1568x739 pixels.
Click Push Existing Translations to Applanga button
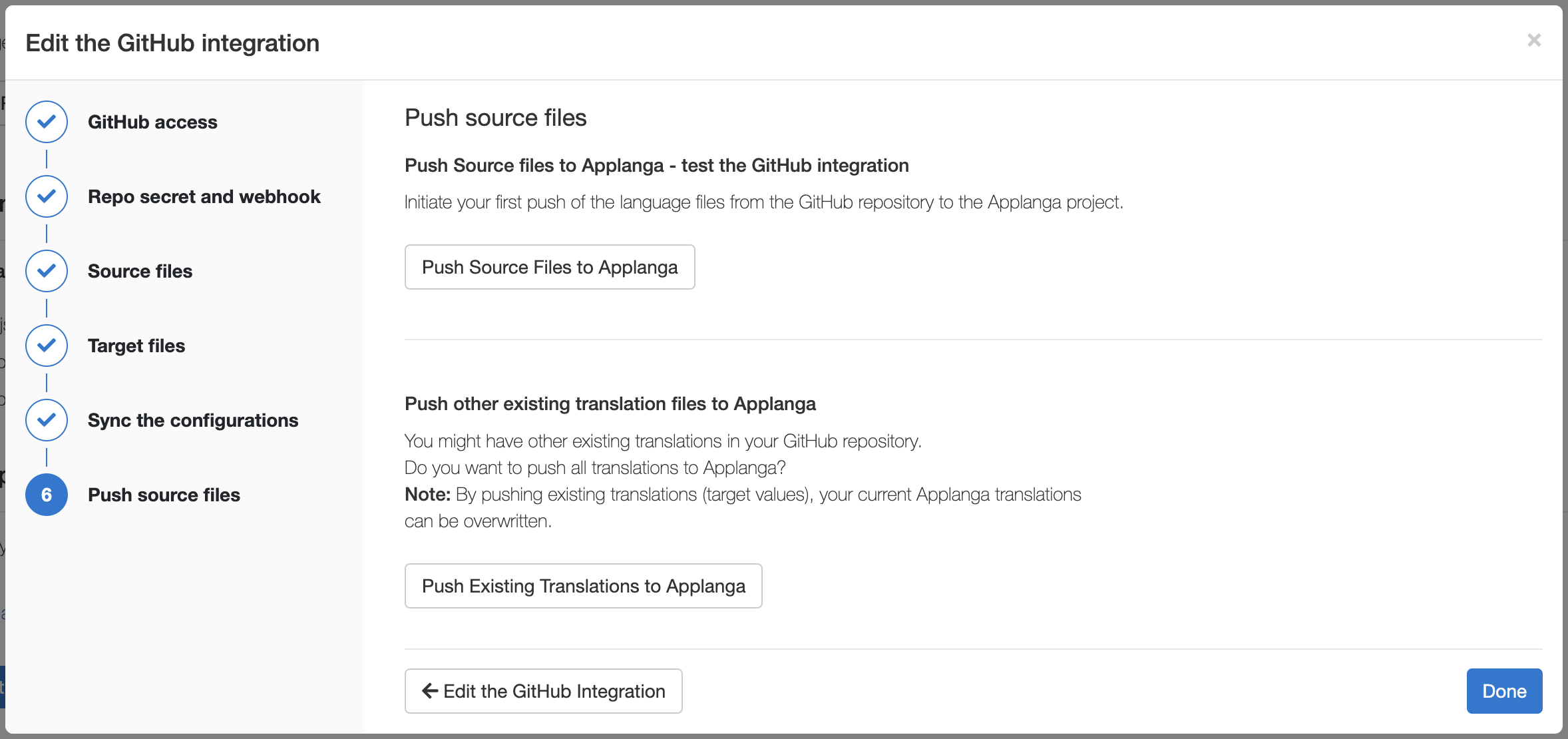coord(583,586)
